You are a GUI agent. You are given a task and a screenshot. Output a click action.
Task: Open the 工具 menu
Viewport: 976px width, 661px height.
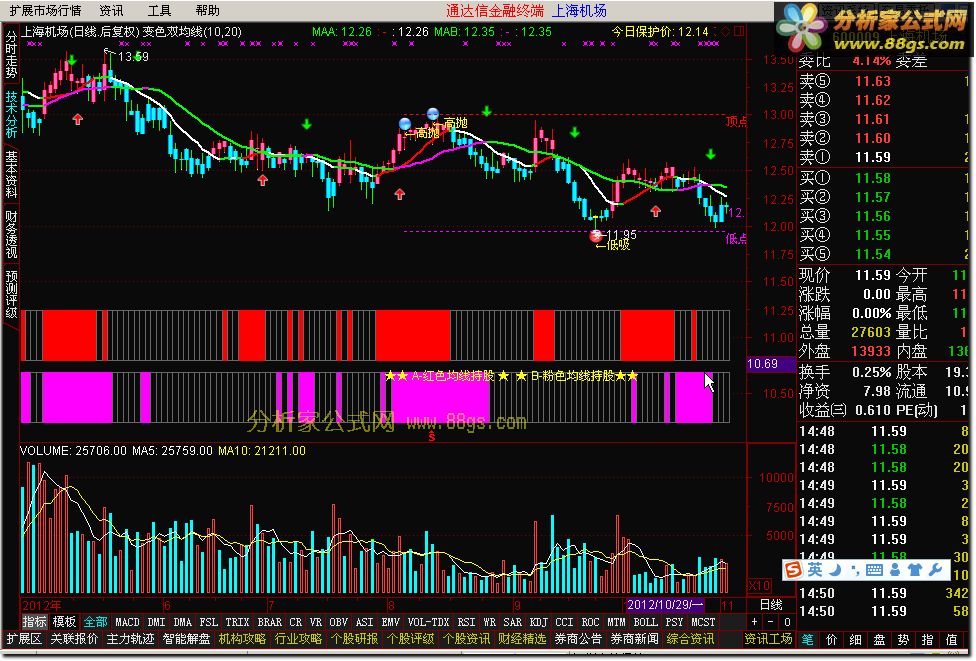(159, 10)
